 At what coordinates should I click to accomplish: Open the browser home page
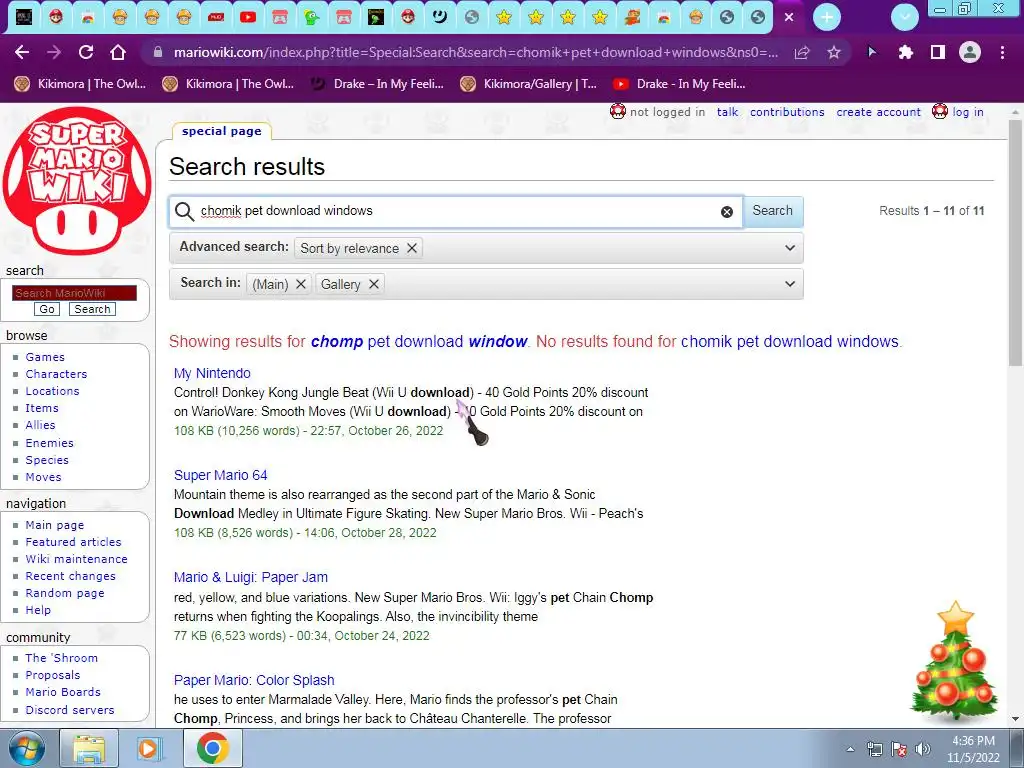pos(118,52)
